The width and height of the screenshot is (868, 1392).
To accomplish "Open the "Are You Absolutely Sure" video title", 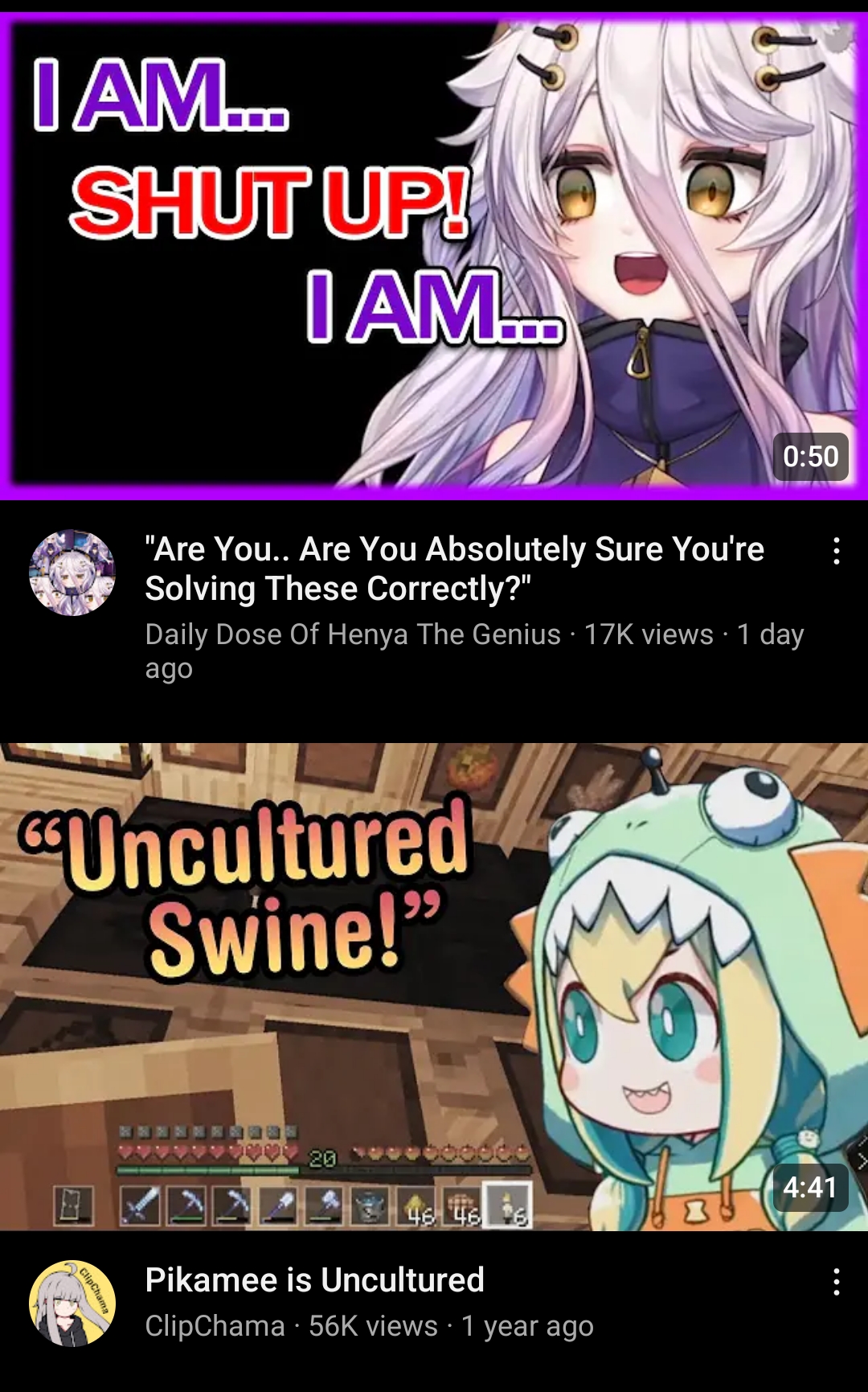I will tap(455, 569).
